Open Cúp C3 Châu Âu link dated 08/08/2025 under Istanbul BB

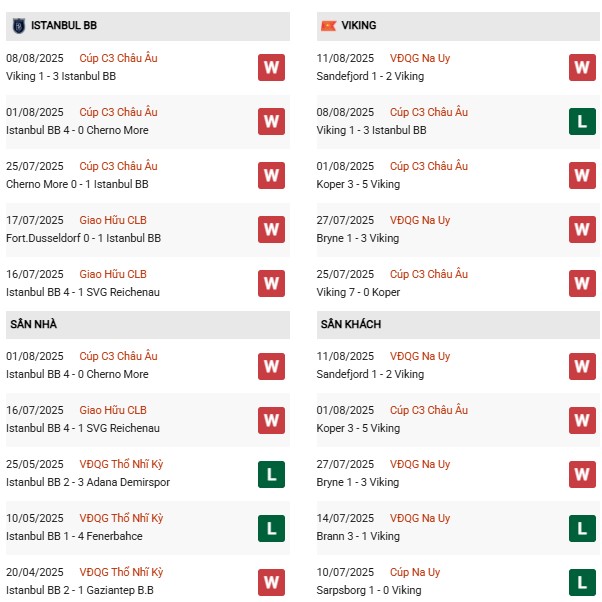(118, 58)
